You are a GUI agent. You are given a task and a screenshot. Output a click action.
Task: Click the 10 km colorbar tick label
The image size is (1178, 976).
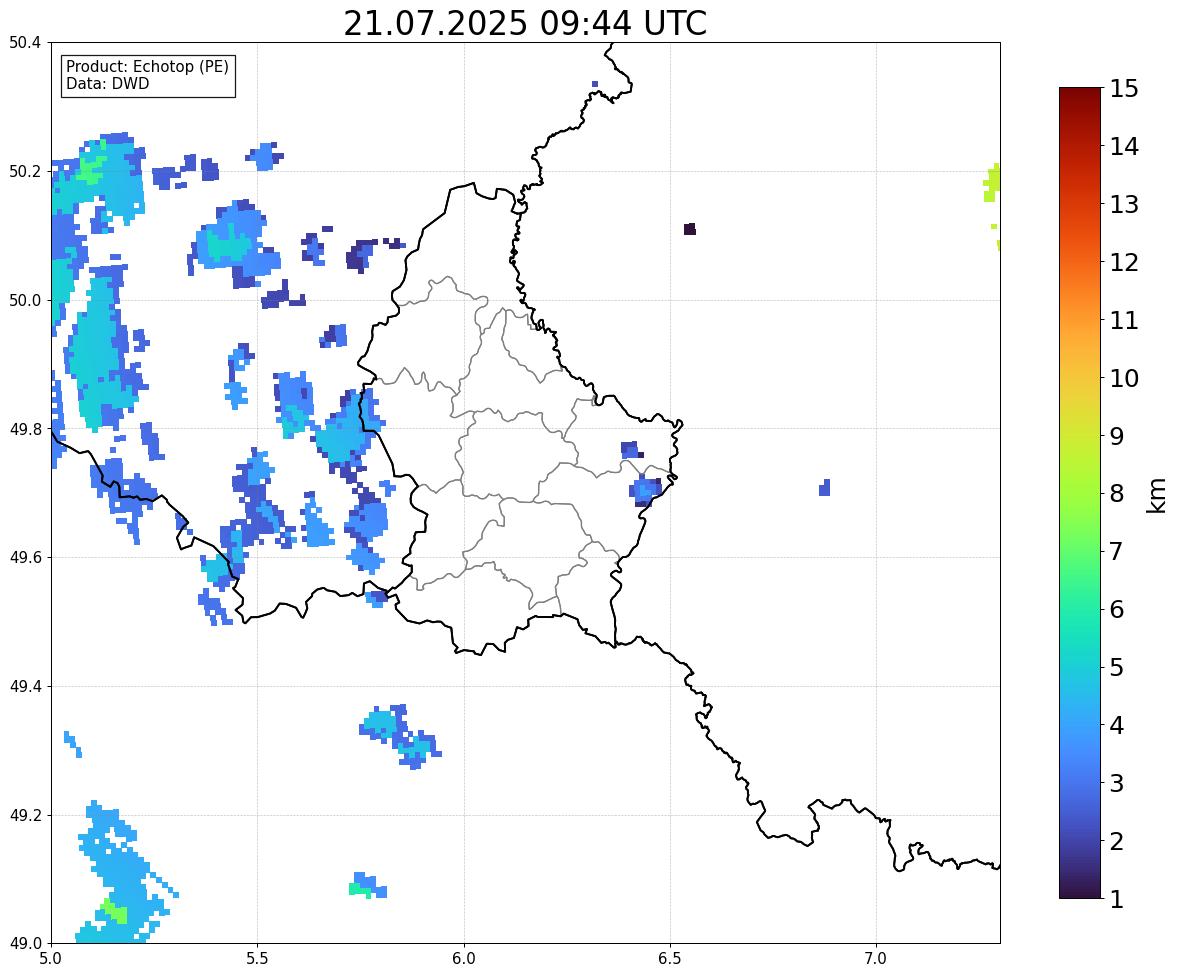click(1124, 378)
